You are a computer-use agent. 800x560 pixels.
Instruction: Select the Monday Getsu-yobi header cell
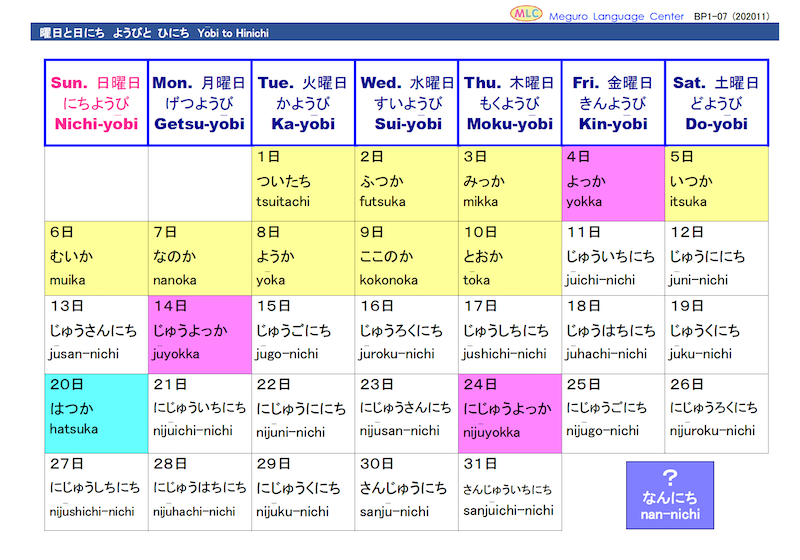tap(199, 103)
